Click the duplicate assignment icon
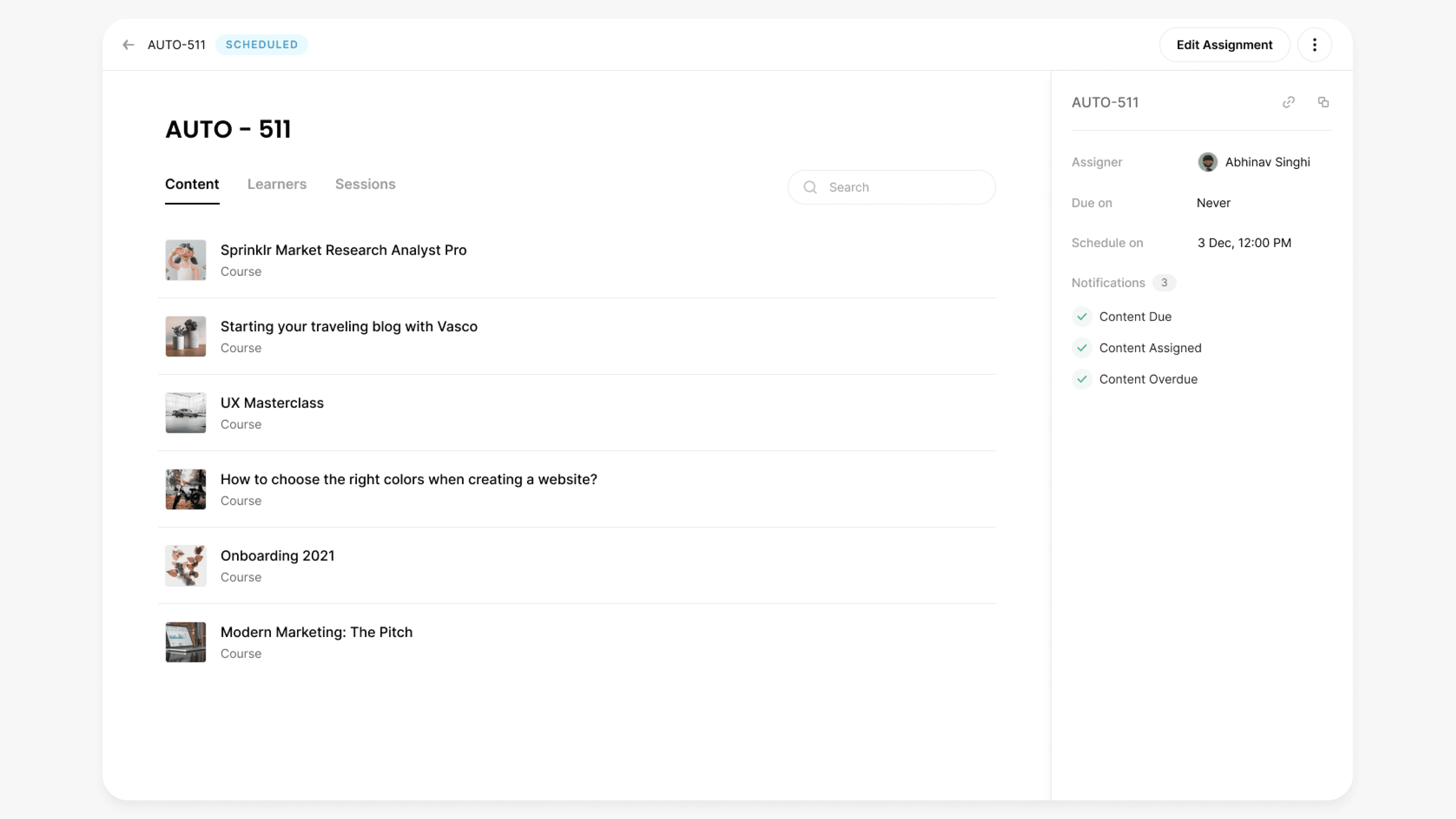Screen dimensions: 1456x819 coord(1323,102)
